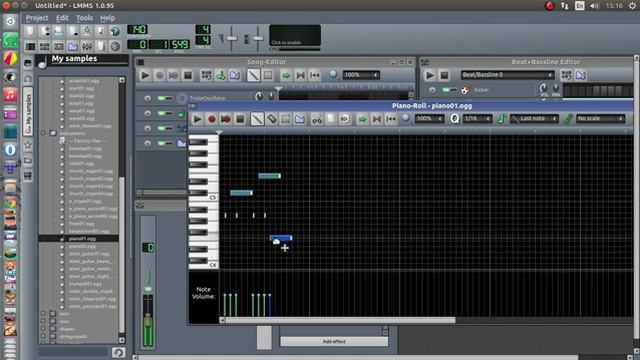
Task: Open the Edit menu
Action: click(62, 18)
